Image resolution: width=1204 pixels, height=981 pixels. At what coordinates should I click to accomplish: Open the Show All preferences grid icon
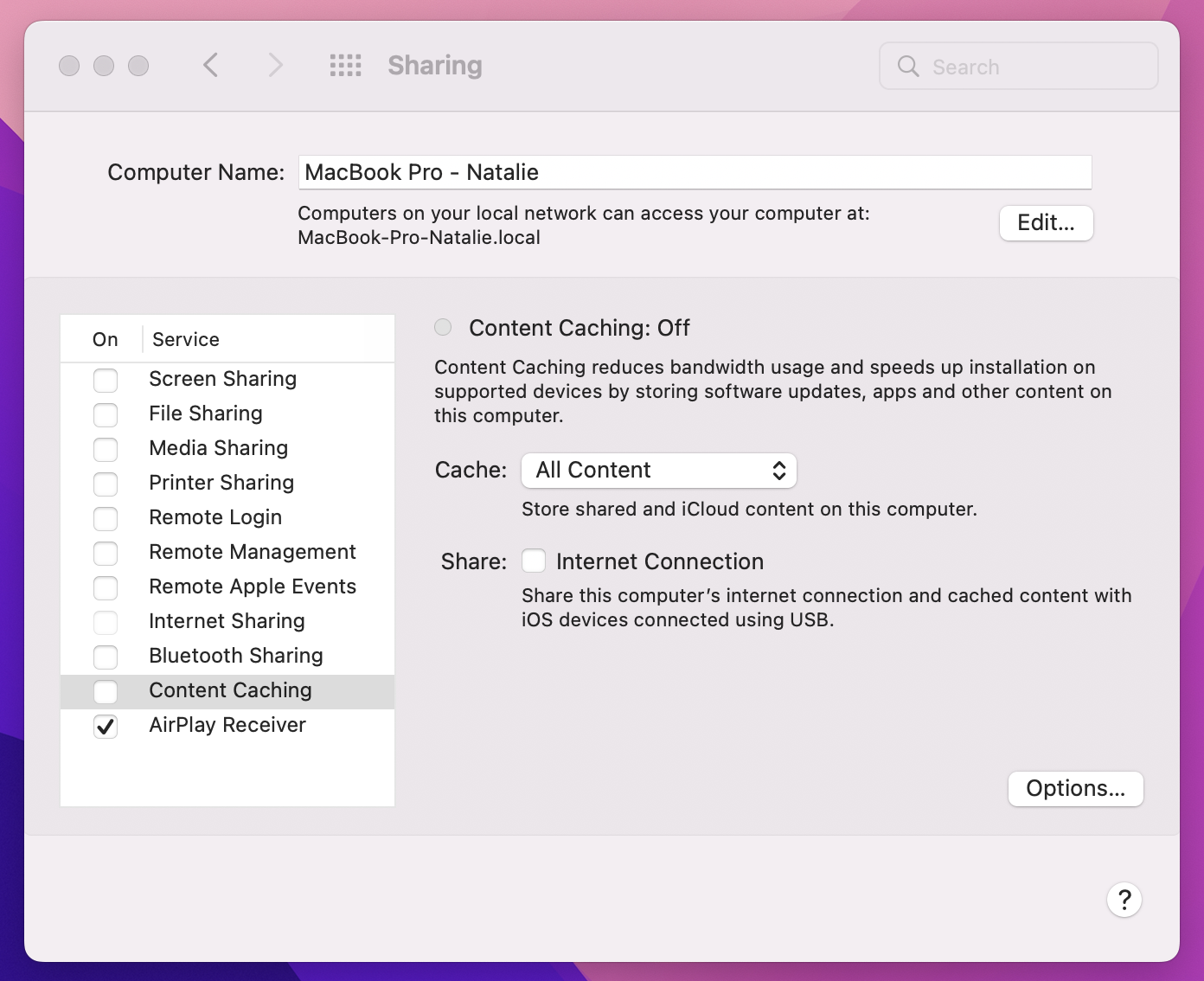[x=345, y=65]
